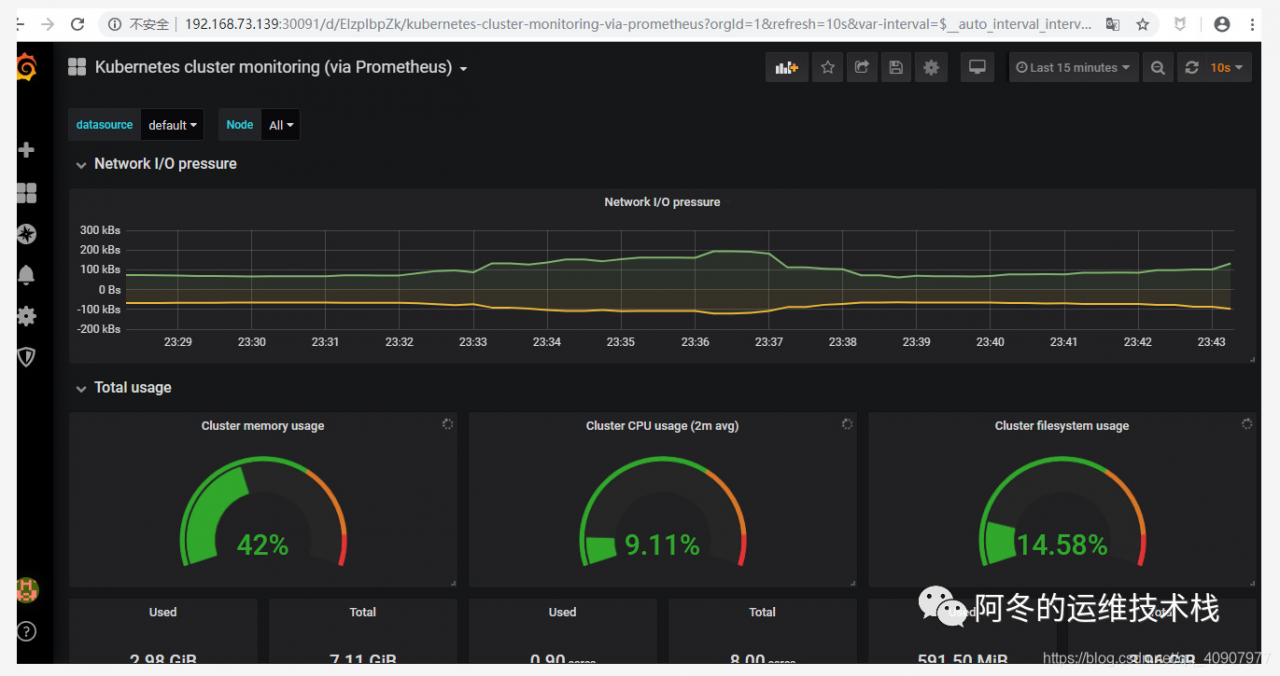1280x676 pixels.
Task: Refresh the dashboard now
Action: coord(1191,67)
